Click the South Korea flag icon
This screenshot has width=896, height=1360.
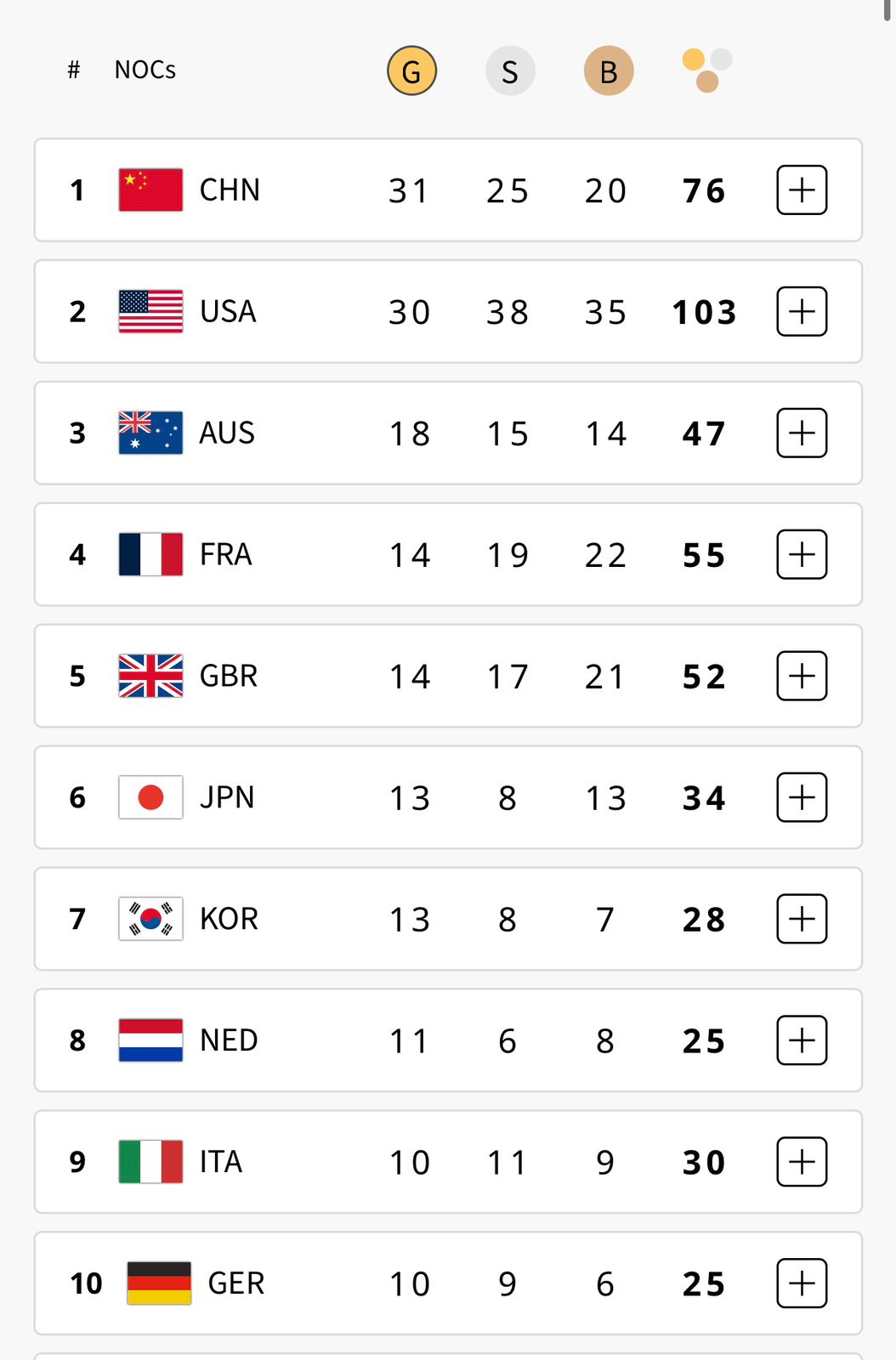point(150,919)
